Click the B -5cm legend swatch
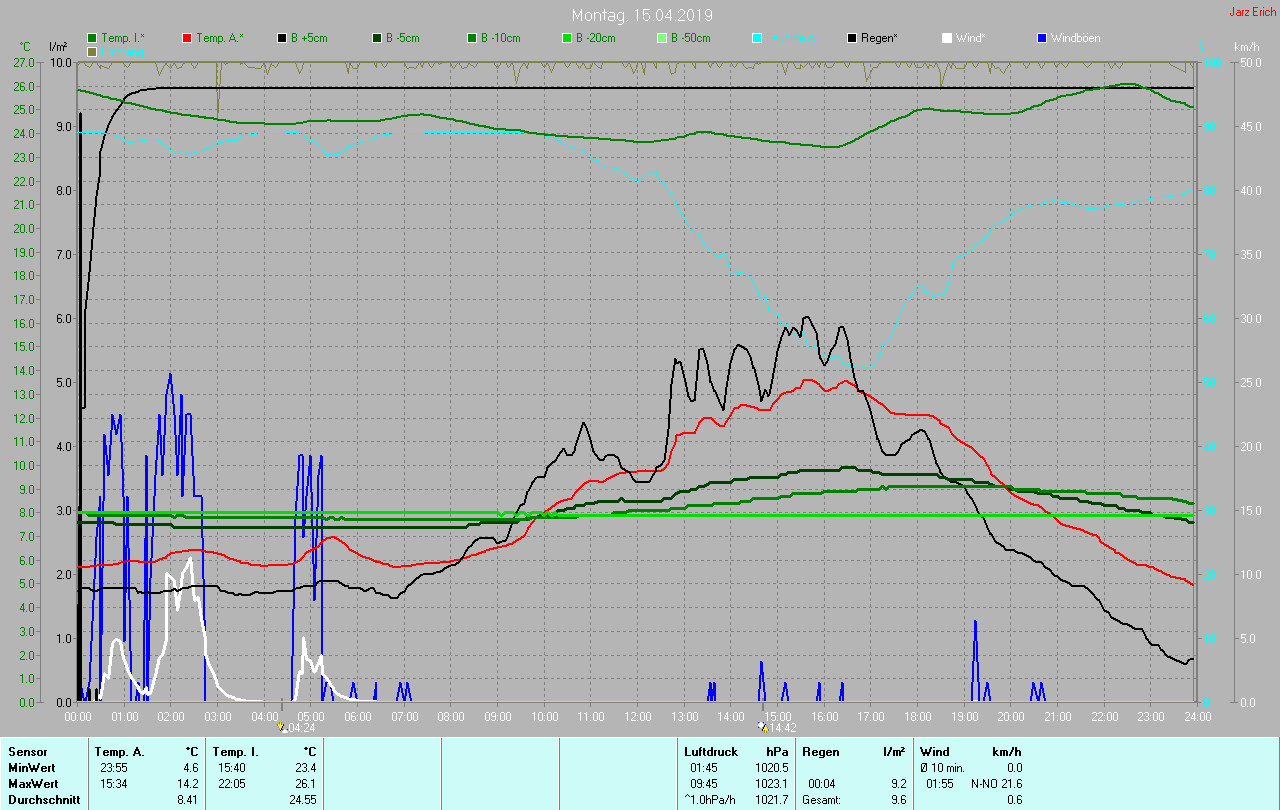The height and width of the screenshot is (810, 1280). [x=377, y=38]
